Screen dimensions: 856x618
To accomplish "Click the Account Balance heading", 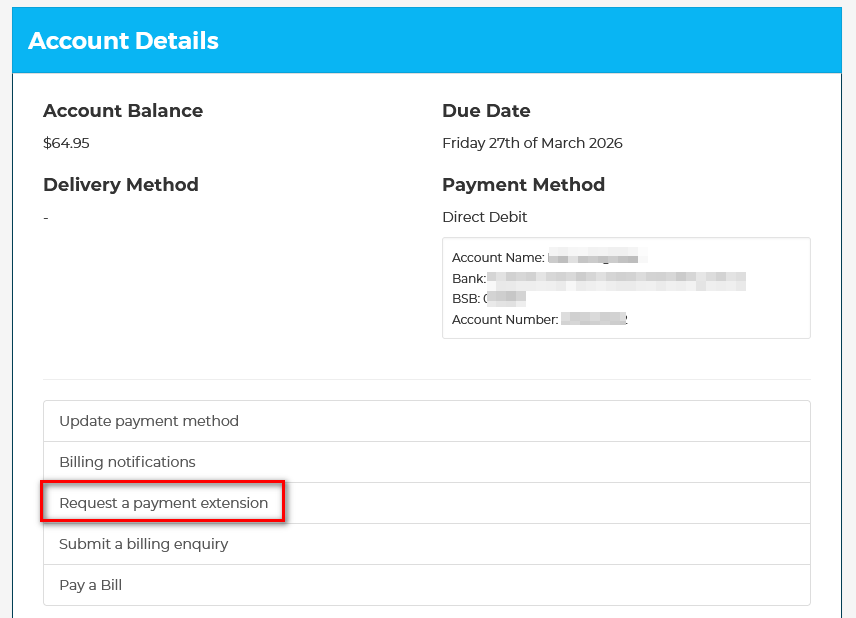I will point(123,111).
